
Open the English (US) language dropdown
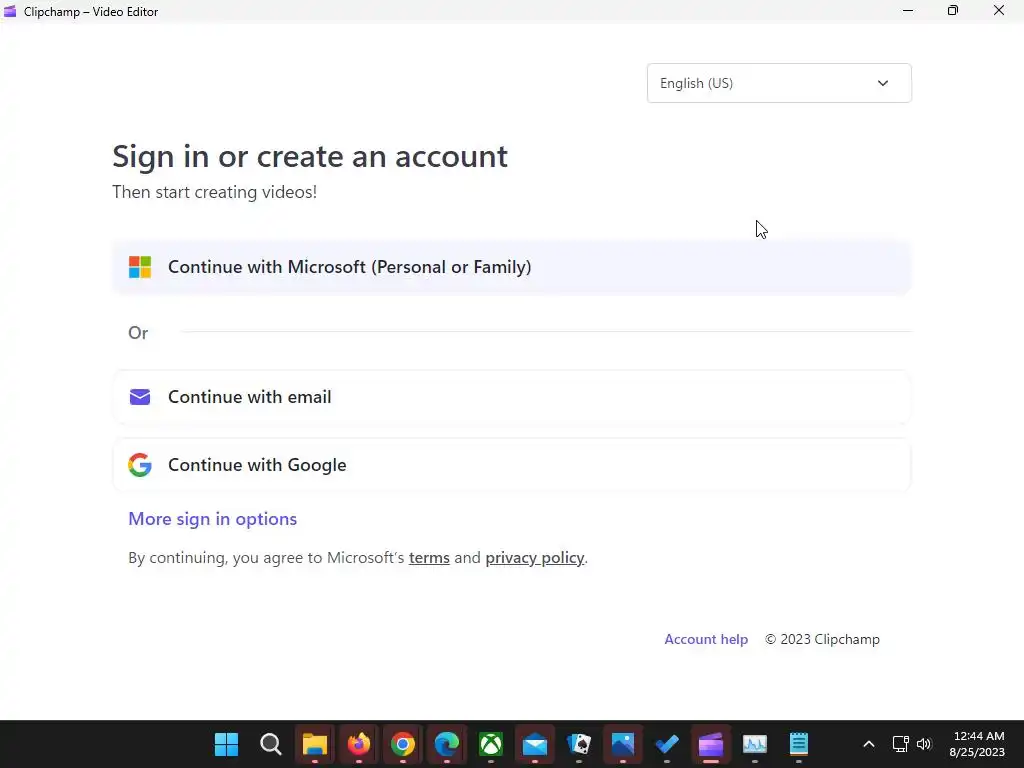(779, 83)
